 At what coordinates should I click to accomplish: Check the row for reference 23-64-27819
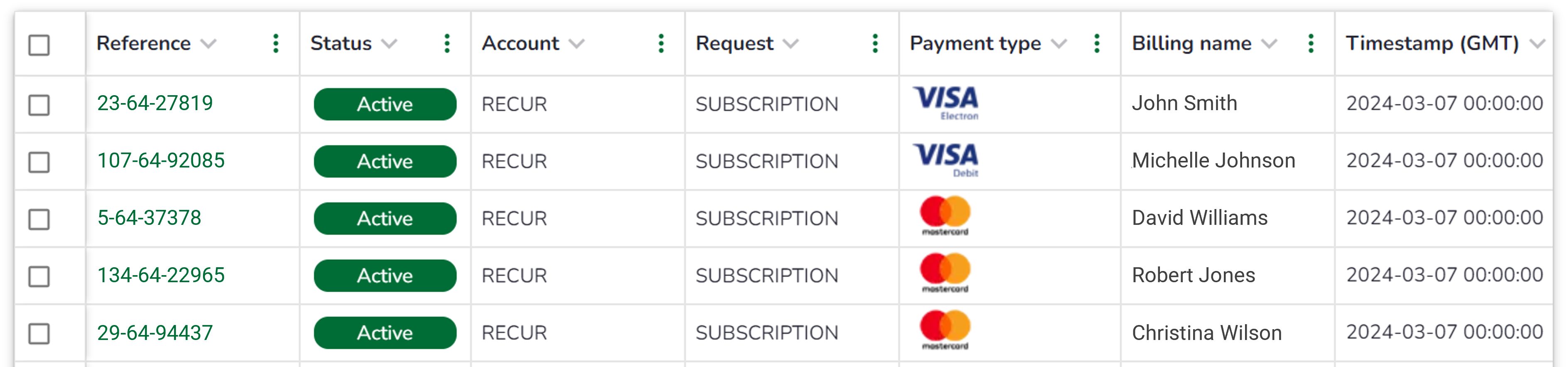click(39, 105)
